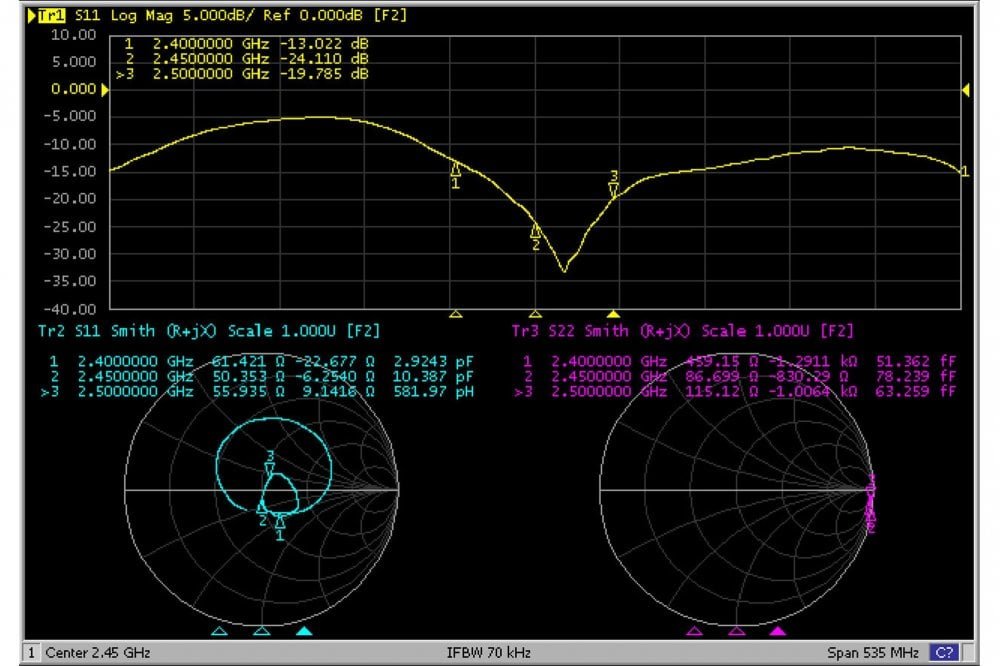The height and width of the screenshot is (666, 1000).
Task: Click the hollow yellow marker 2 indicator below log plot
Action: (535, 314)
